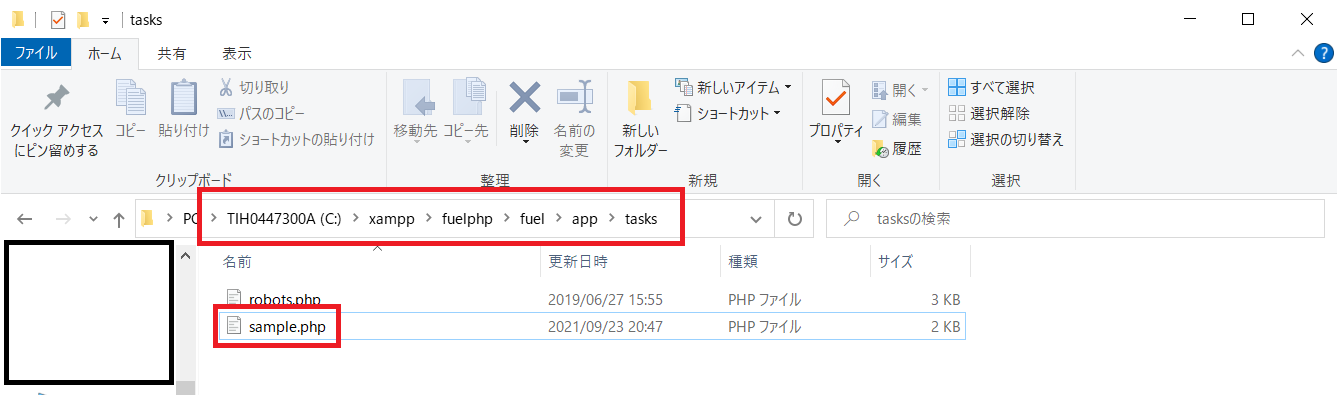Screen dimensions: 1338x395
Task: Collapse the ribbon with the chevron
Action: 1297,53
